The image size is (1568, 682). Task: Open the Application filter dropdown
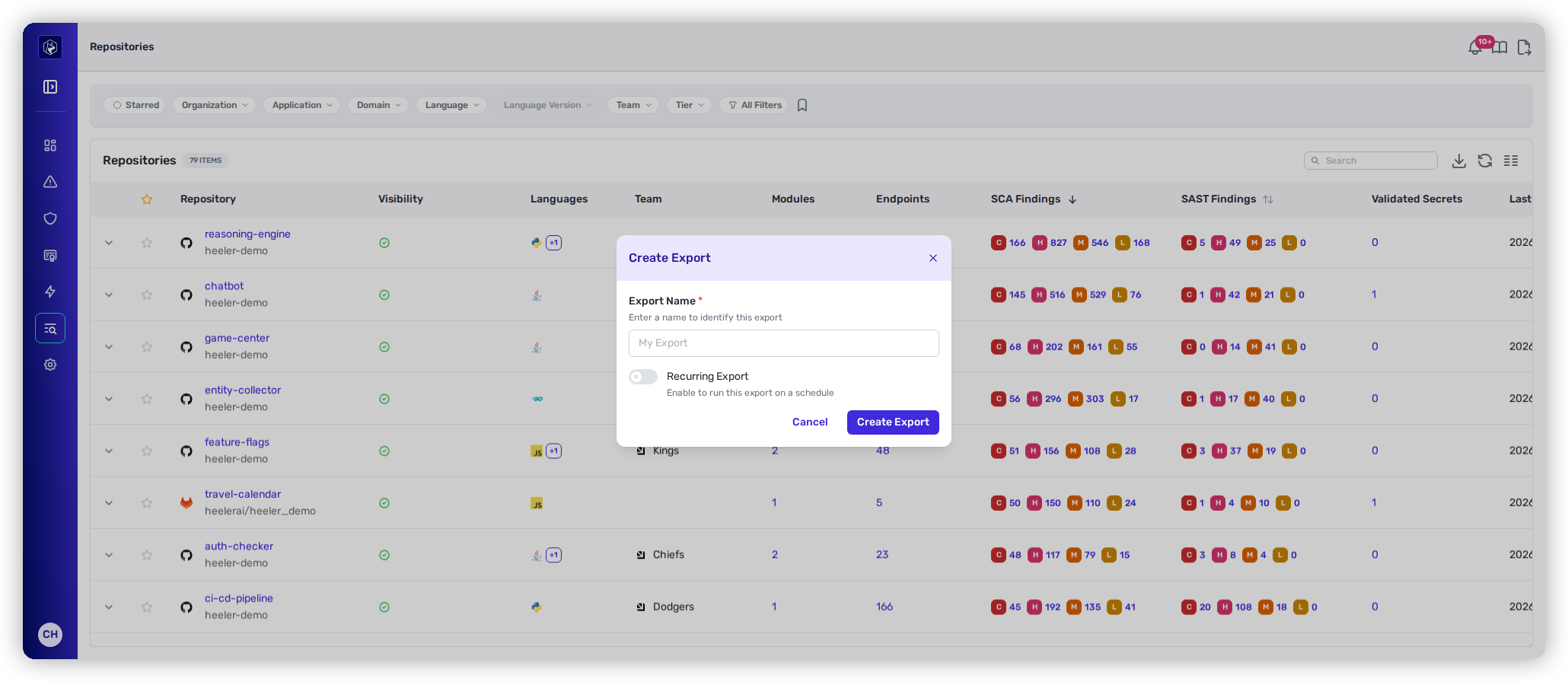[x=302, y=105]
